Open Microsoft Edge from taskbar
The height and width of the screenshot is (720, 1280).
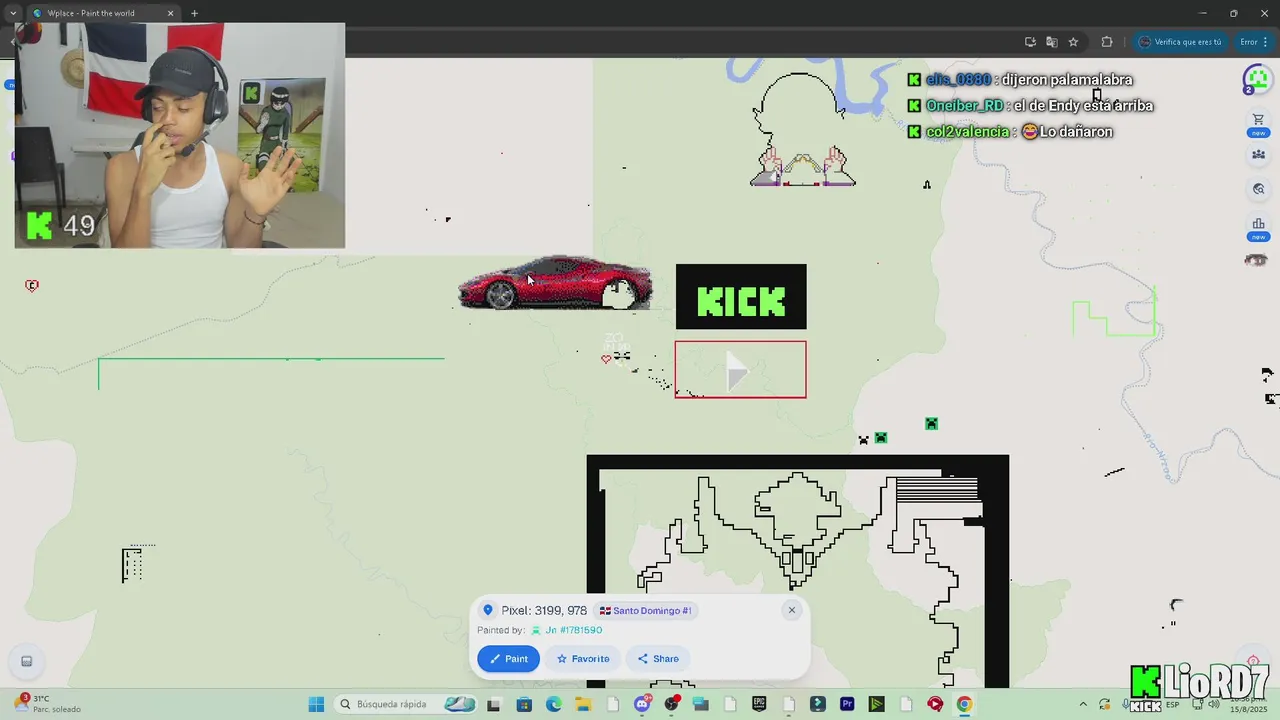point(554,704)
